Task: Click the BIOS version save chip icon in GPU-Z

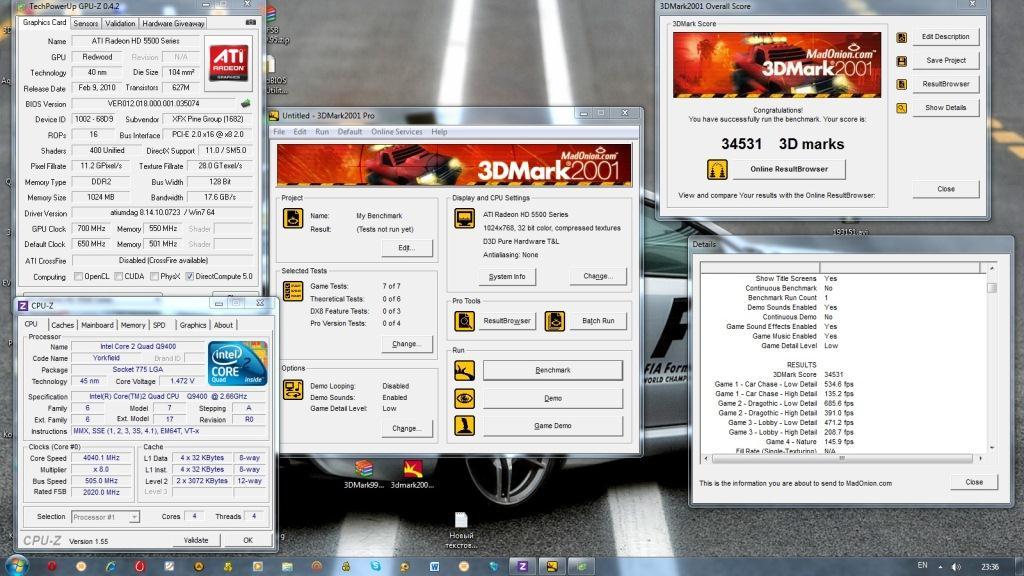Action: [x=246, y=103]
